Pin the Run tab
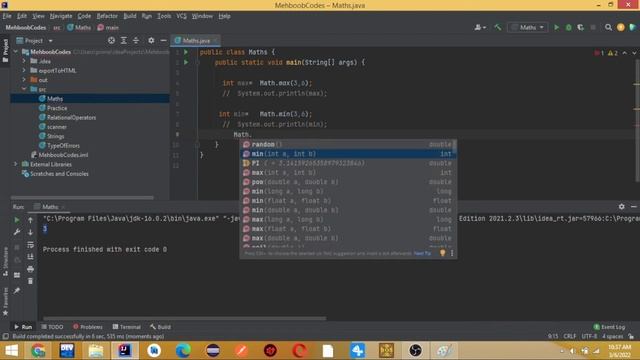 (17, 291)
